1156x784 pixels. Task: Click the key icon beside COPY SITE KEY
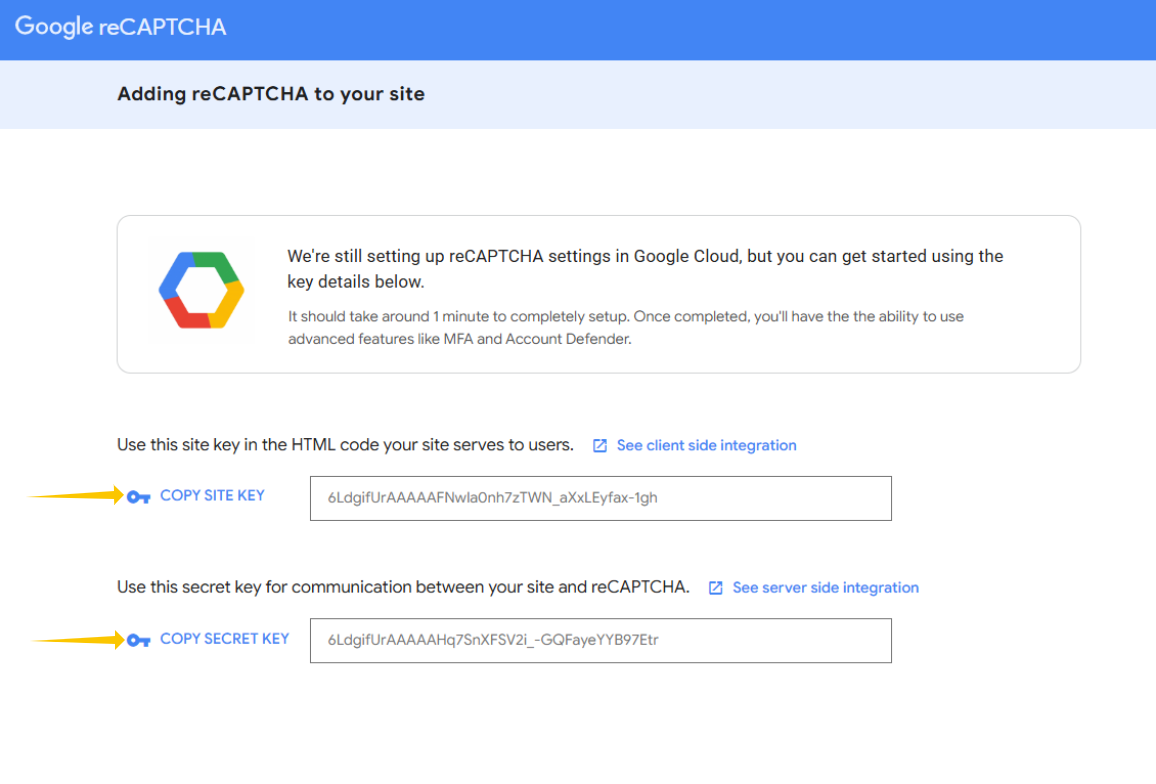tap(139, 497)
